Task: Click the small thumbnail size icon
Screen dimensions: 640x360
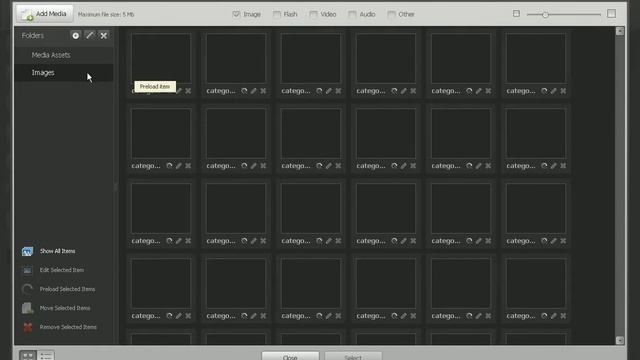Action: [x=516, y=13]
